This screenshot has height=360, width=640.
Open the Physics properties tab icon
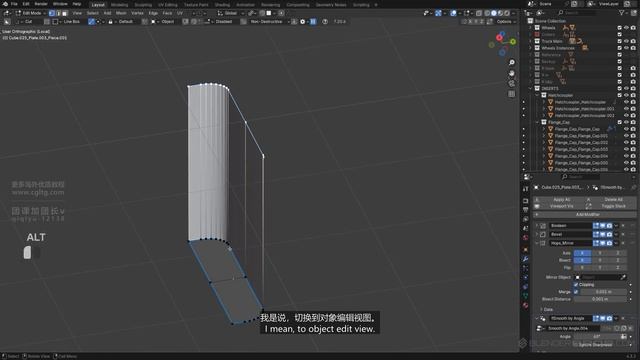pyautogui.click(x=526, y=278)
